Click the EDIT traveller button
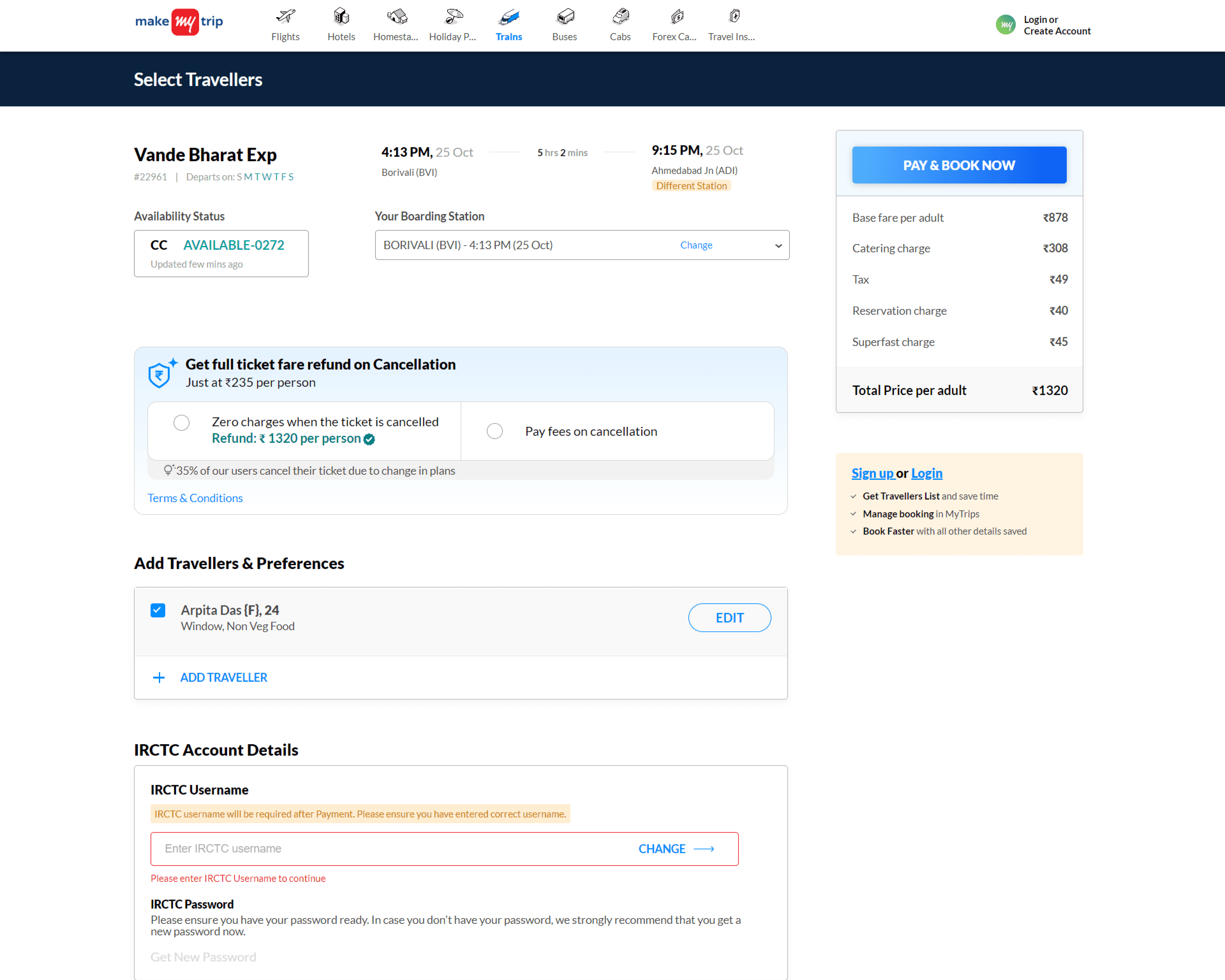This screenshot has width=1225, height=980. pos(729,618)
